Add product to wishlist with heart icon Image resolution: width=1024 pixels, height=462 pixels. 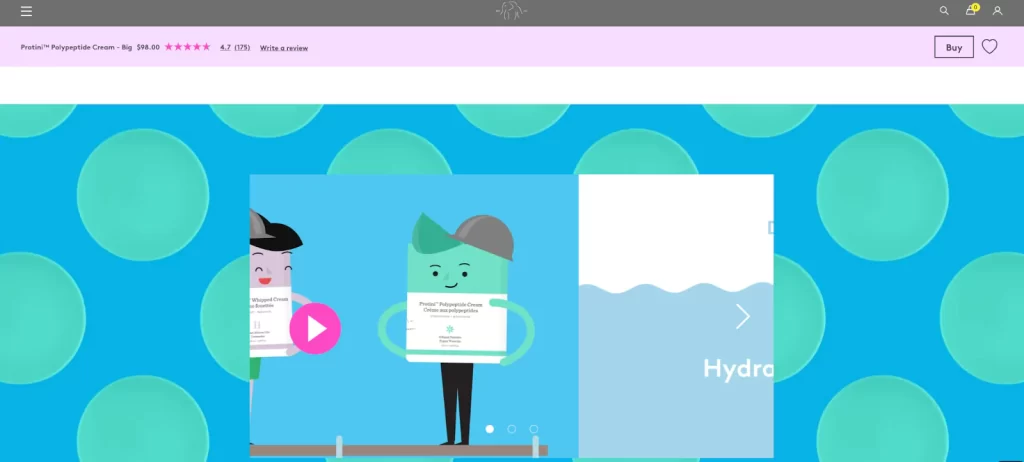click(x=989, y=46)
